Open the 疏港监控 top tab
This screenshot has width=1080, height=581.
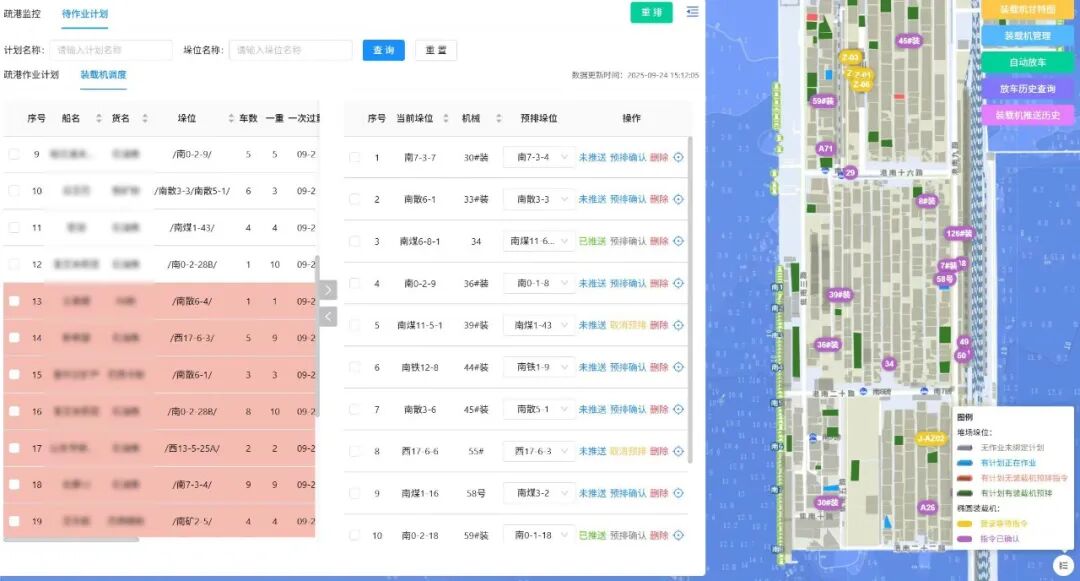pyautogui.click(x=24, y=14)
